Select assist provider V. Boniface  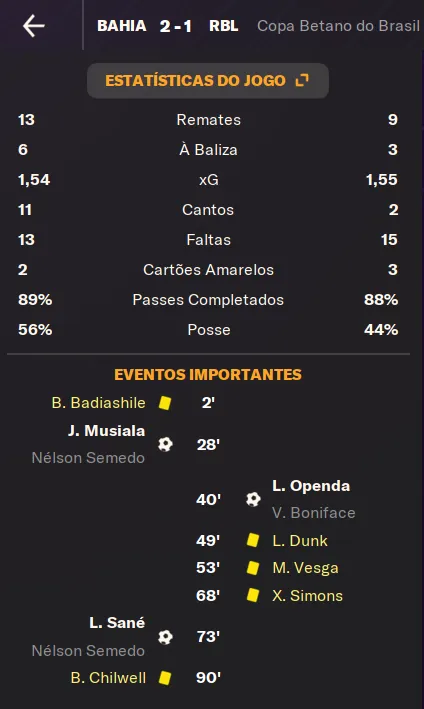tap(314, 513)
